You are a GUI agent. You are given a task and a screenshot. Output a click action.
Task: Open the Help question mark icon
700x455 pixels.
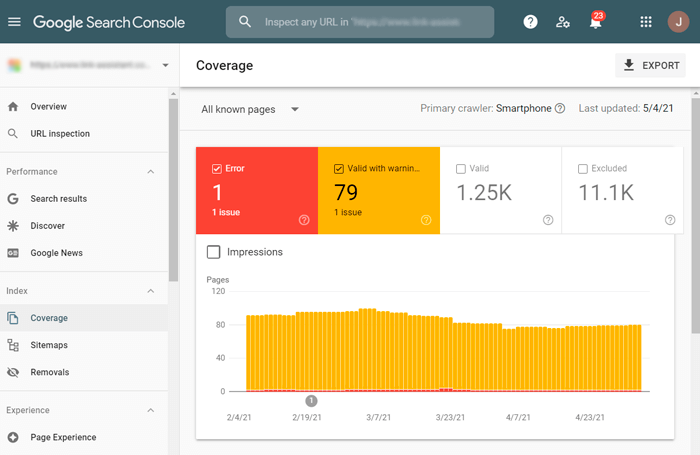tap(530, 22)
